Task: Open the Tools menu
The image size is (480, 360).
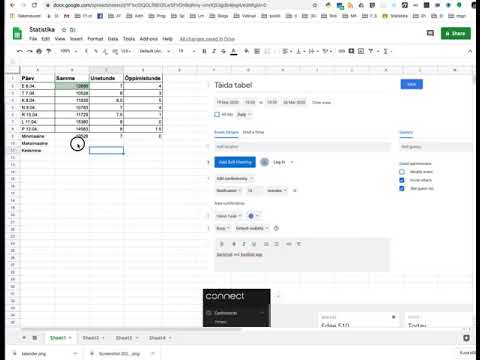Action: (129, 39)
